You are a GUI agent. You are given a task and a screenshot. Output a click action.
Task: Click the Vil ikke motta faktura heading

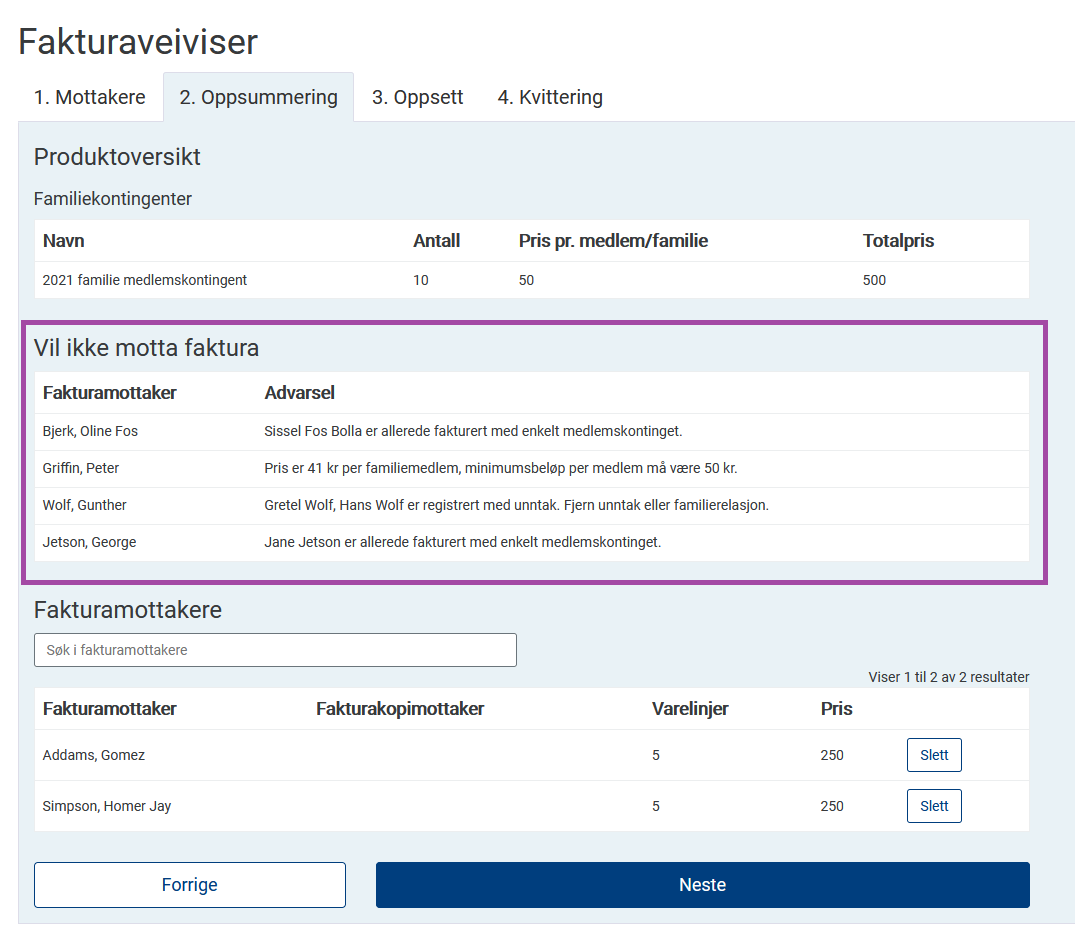point(147,348)
